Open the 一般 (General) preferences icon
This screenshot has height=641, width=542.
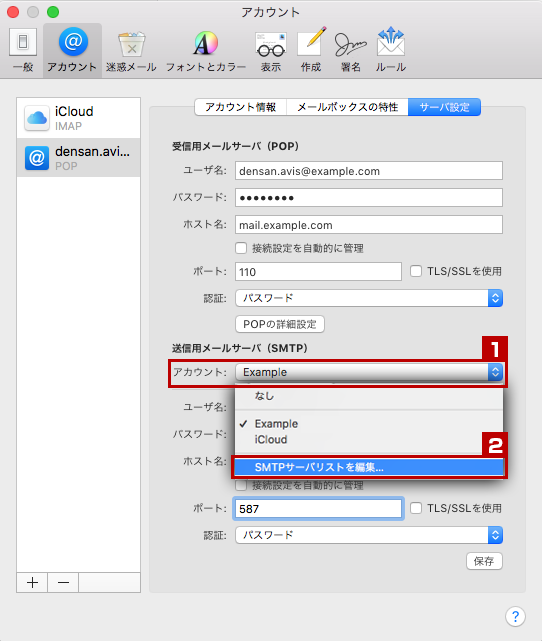pos(23,50)
